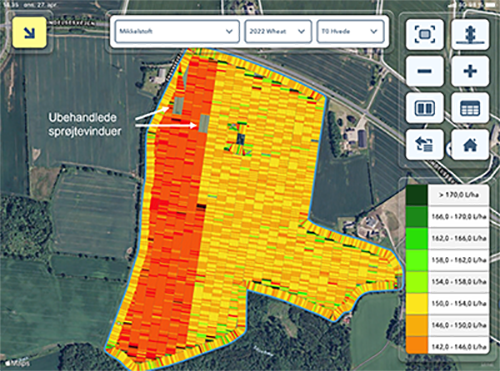Image resolution: width=500 pixels, height=371 pixels.
Task: Click legend text 154,0 - 158,0 L/ha
Action: pos(459,282)
